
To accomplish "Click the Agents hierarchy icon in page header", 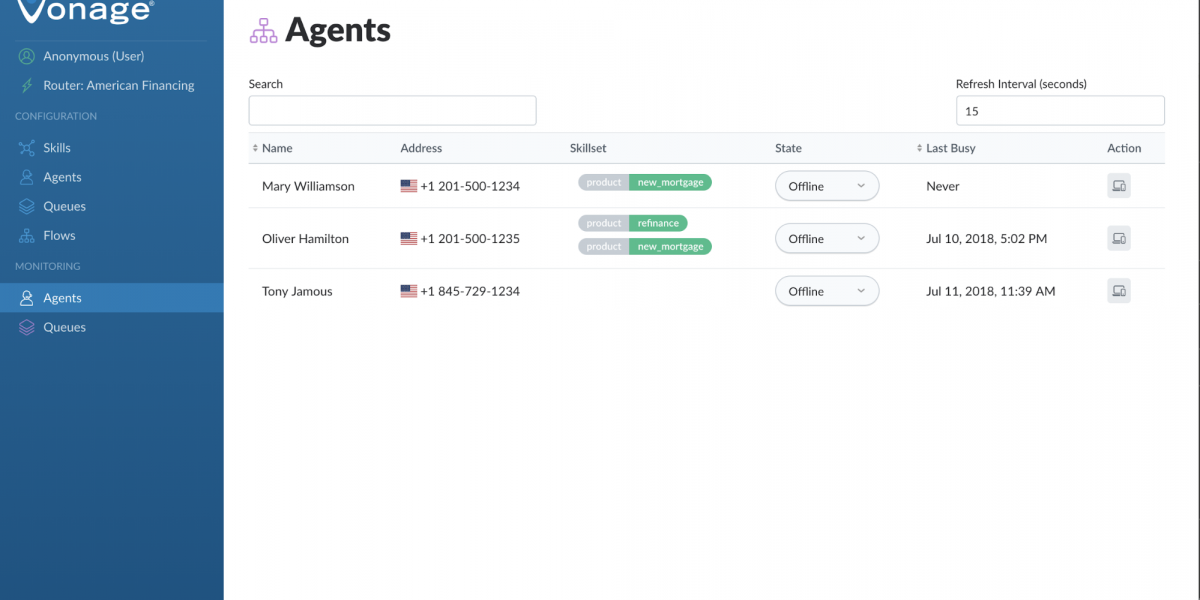I will (263, 31).
